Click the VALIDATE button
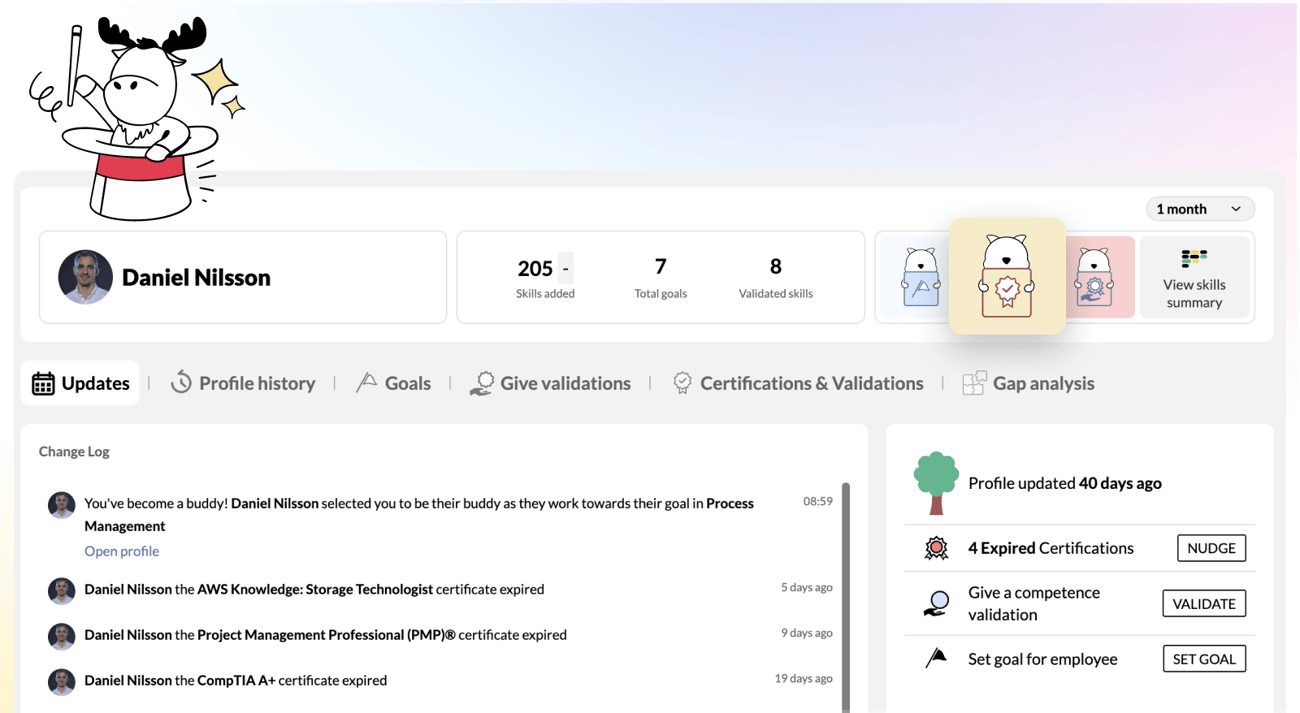 tap(1204, 604)
